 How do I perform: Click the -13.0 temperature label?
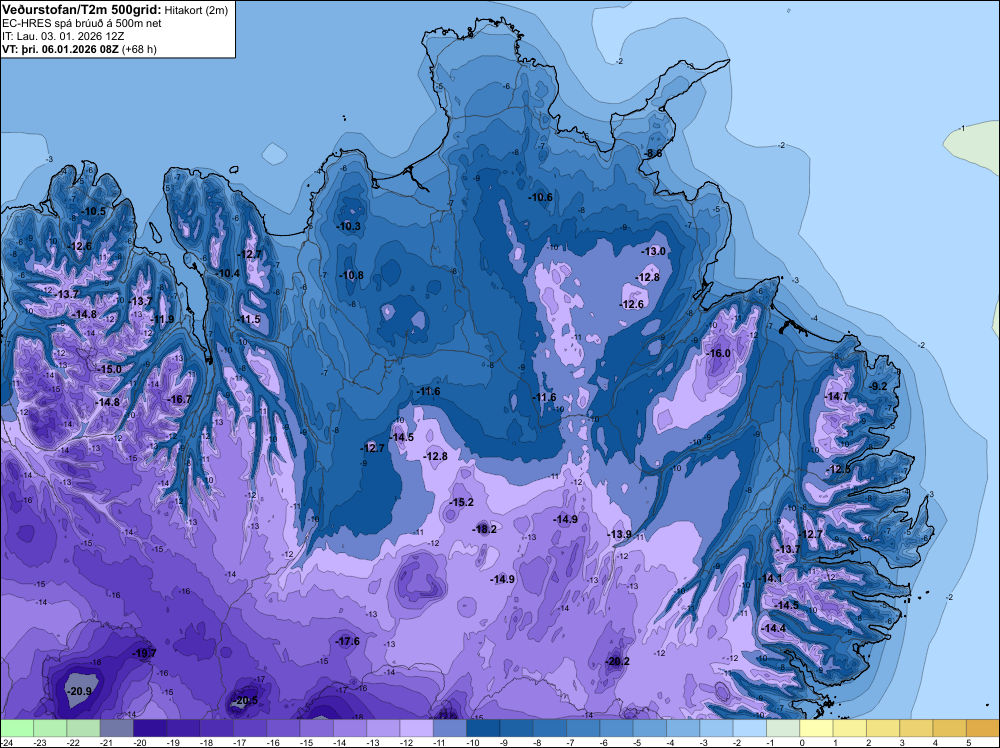653,251
